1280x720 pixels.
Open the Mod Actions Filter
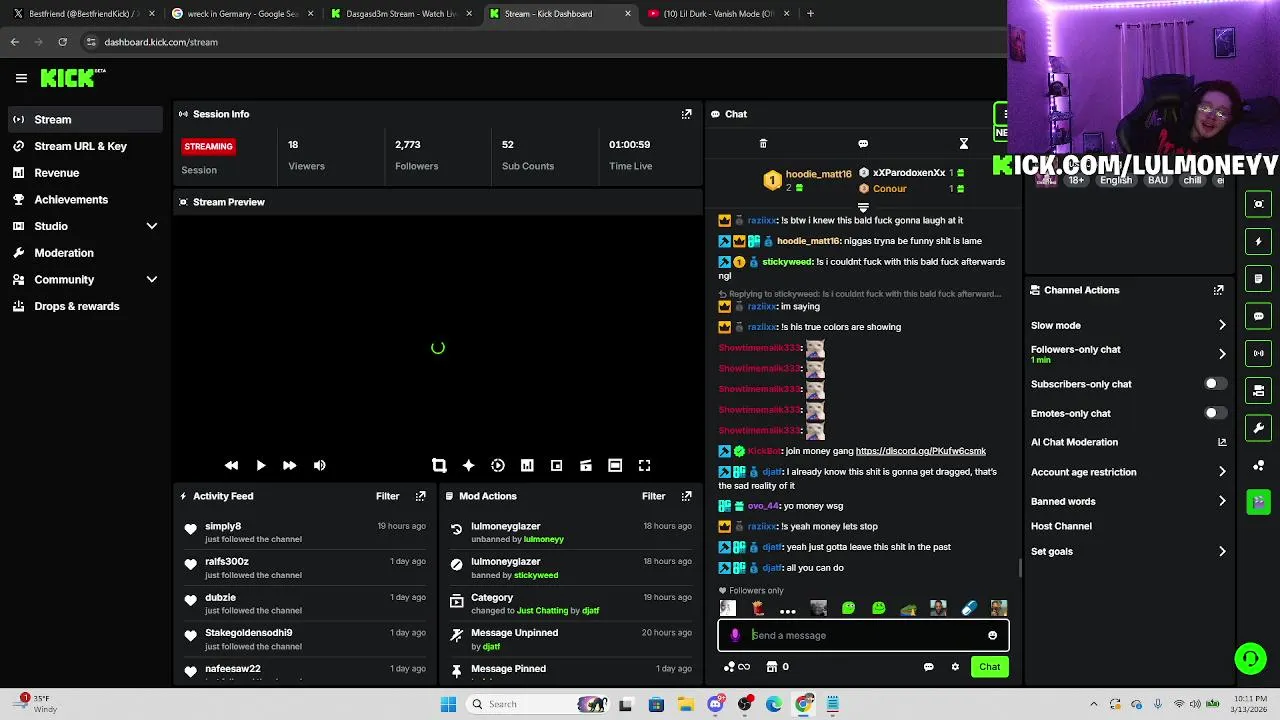tap(653, 496)
